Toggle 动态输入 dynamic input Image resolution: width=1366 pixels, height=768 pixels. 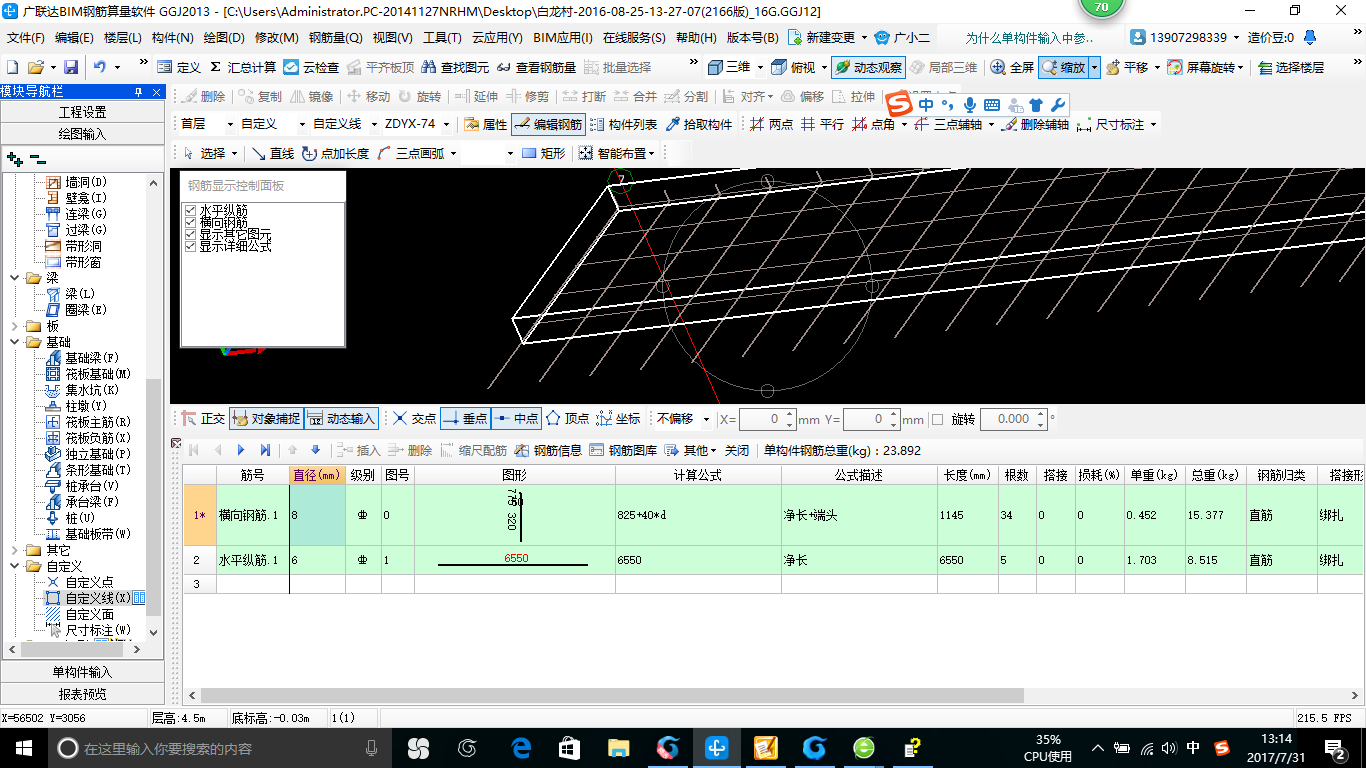pos(341,419)
